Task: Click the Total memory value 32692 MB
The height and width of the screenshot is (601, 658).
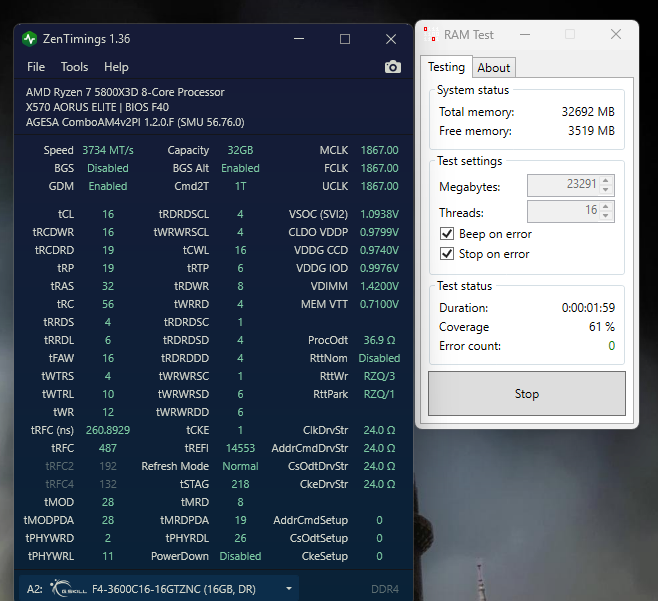Action: pos(588,112)
